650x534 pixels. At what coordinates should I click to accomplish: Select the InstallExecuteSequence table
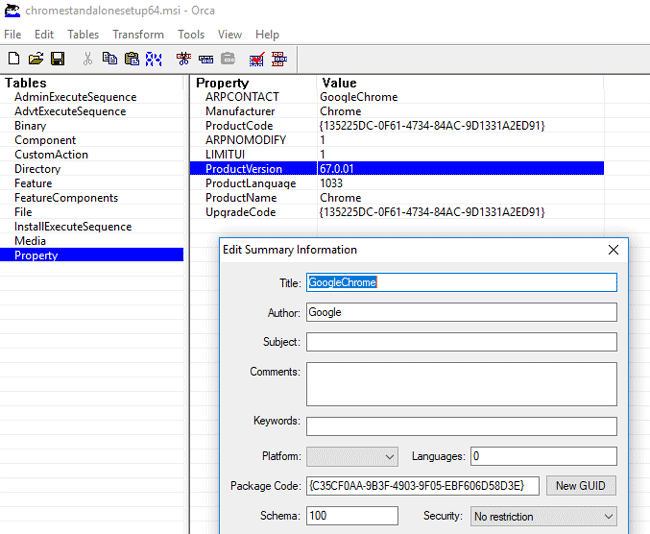(x=73, y=227)
